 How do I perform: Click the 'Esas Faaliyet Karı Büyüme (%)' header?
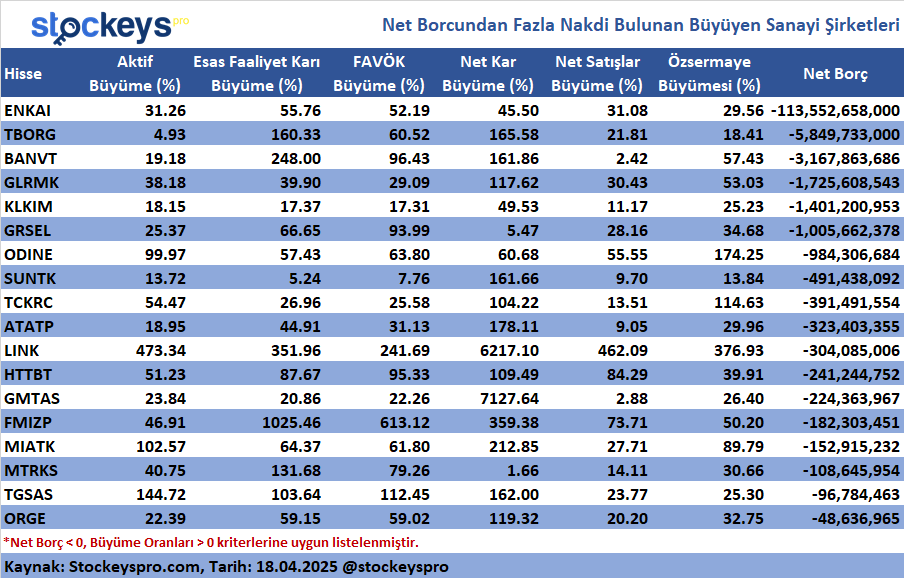tap(257, 74)
